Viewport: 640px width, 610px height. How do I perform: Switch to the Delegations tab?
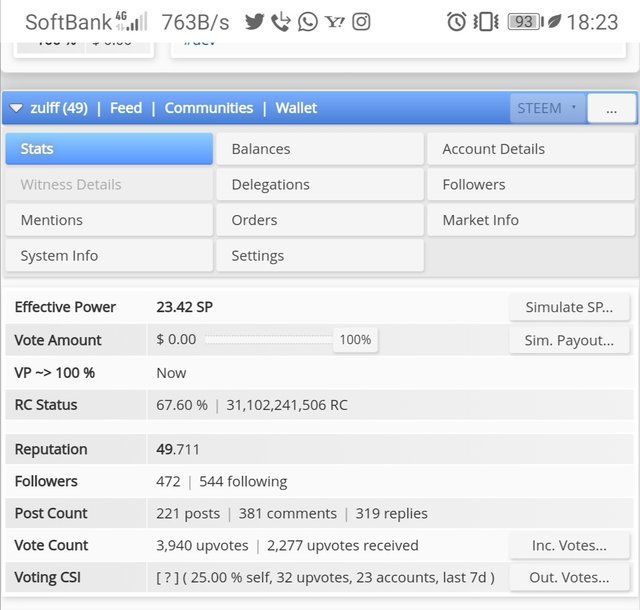[x=320, y=185]
